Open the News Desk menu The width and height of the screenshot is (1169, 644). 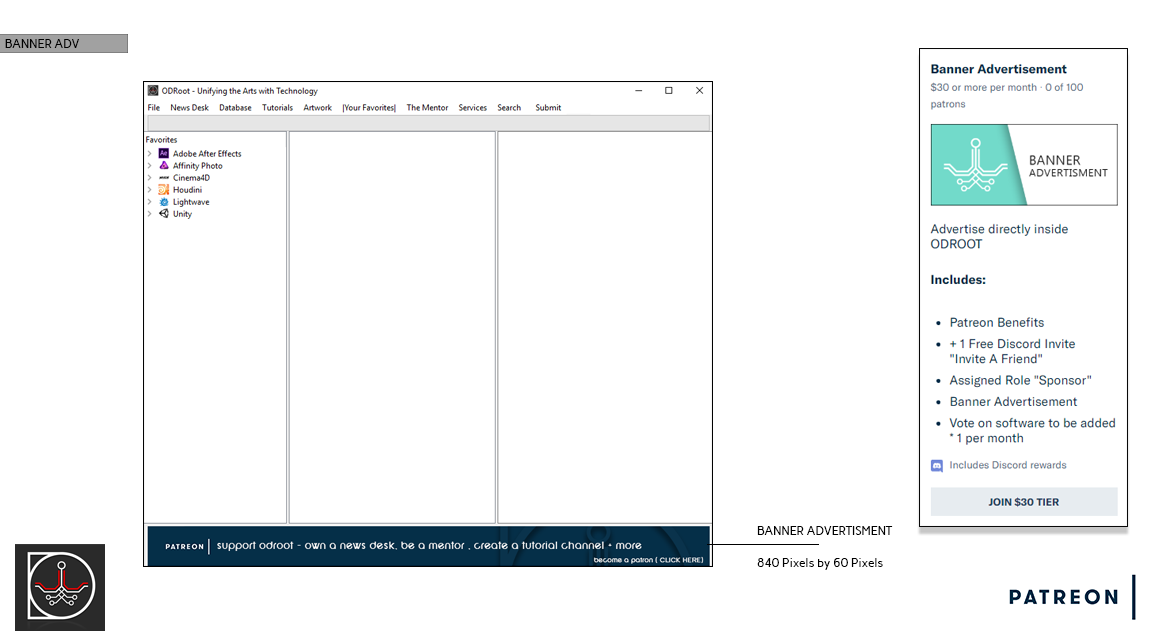click(189, 108)
